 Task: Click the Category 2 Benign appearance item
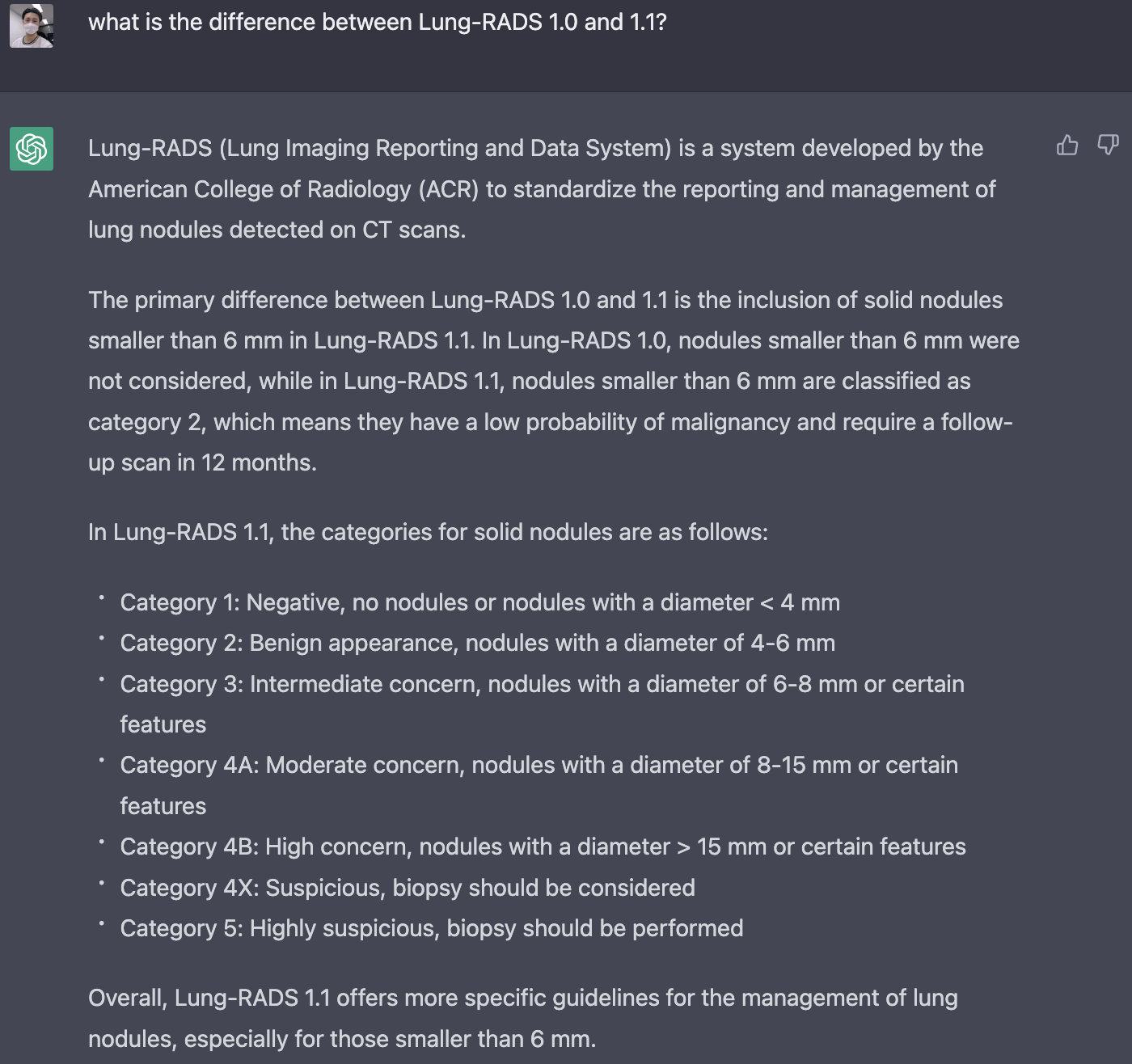click(x=477, y=643)
